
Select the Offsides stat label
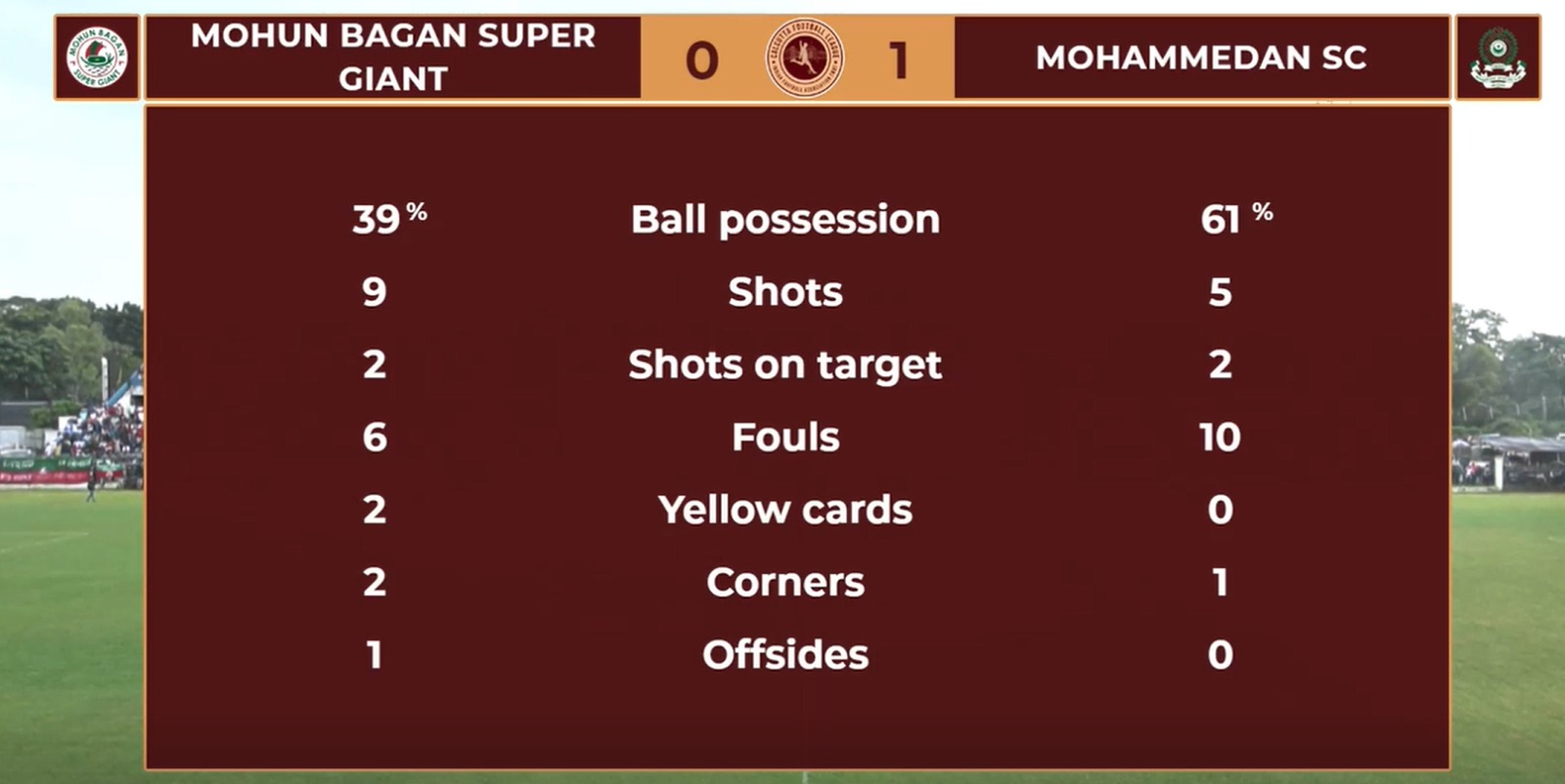tap(785, 655)
